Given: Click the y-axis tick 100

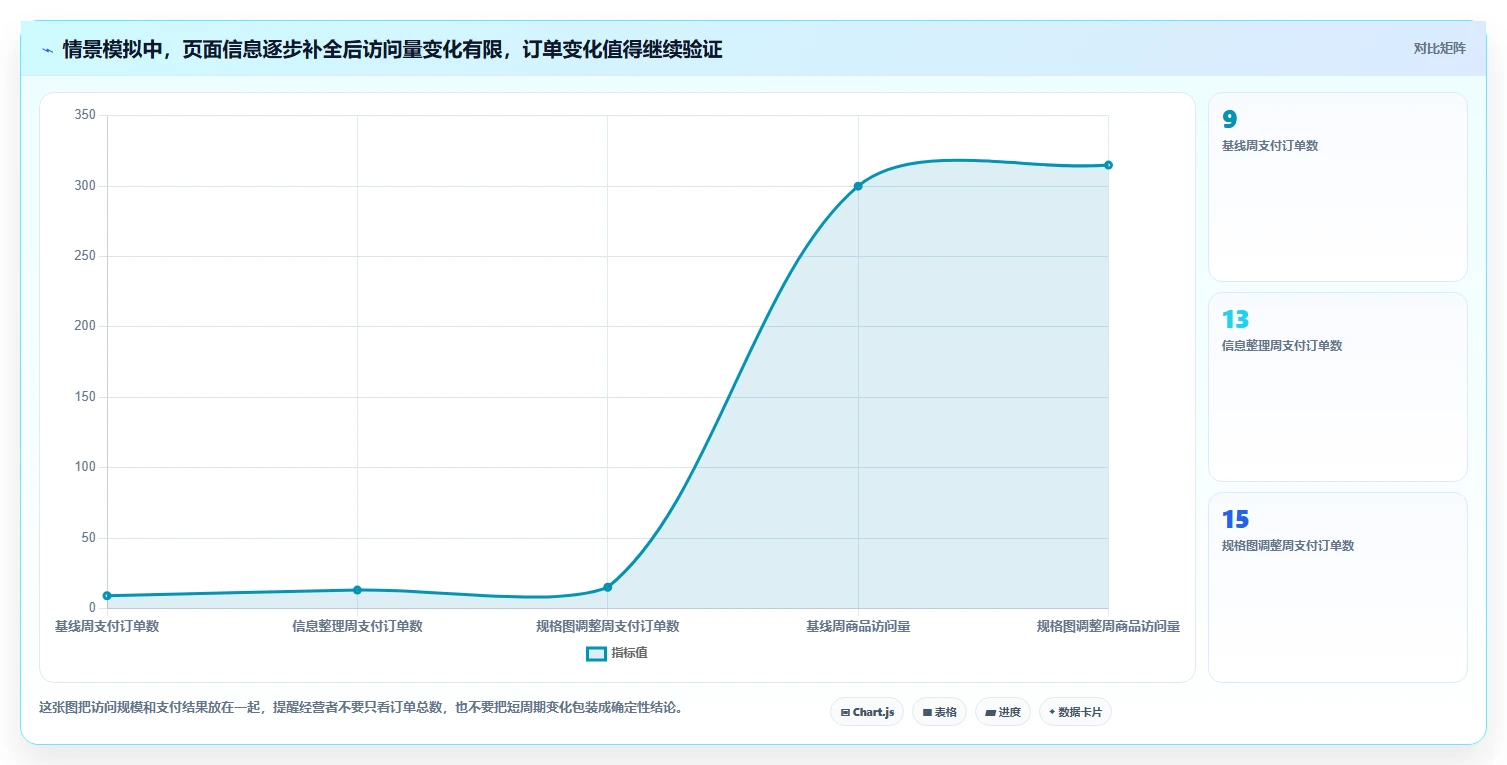Looking at the screenshot, I should pyautogui.click(x=85, y=467).
